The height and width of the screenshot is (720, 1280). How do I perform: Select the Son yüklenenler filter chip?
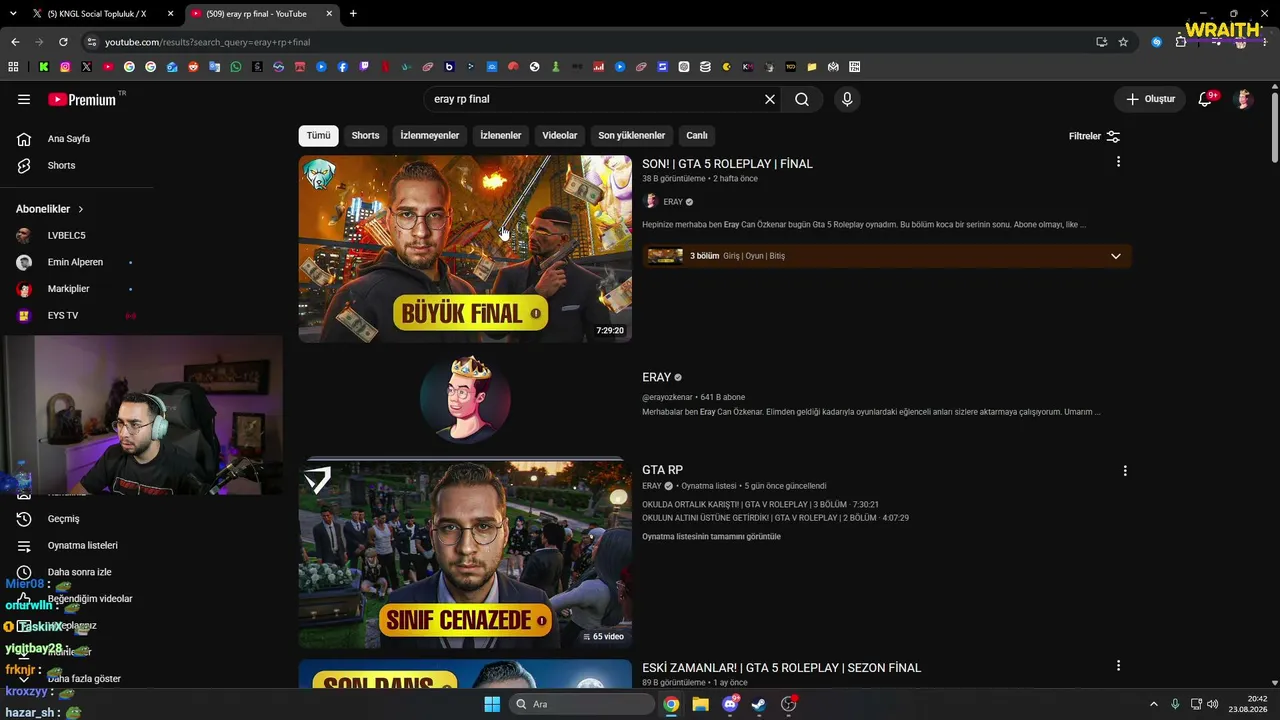click(x=632, y=136)
